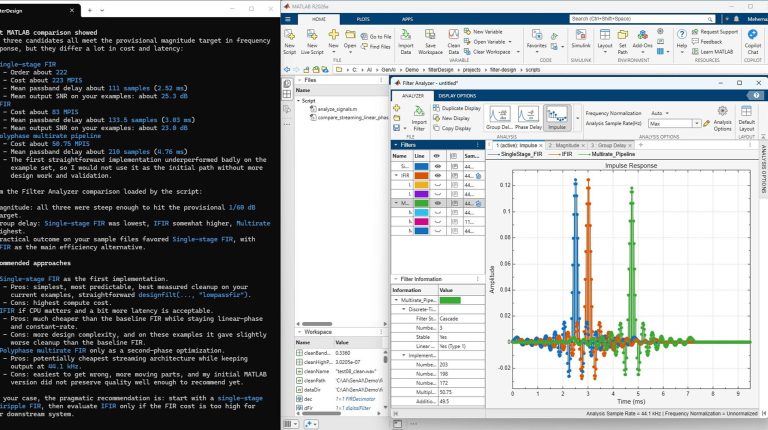Click New Script in MATLAB toolstrip

tap(289, 41)
